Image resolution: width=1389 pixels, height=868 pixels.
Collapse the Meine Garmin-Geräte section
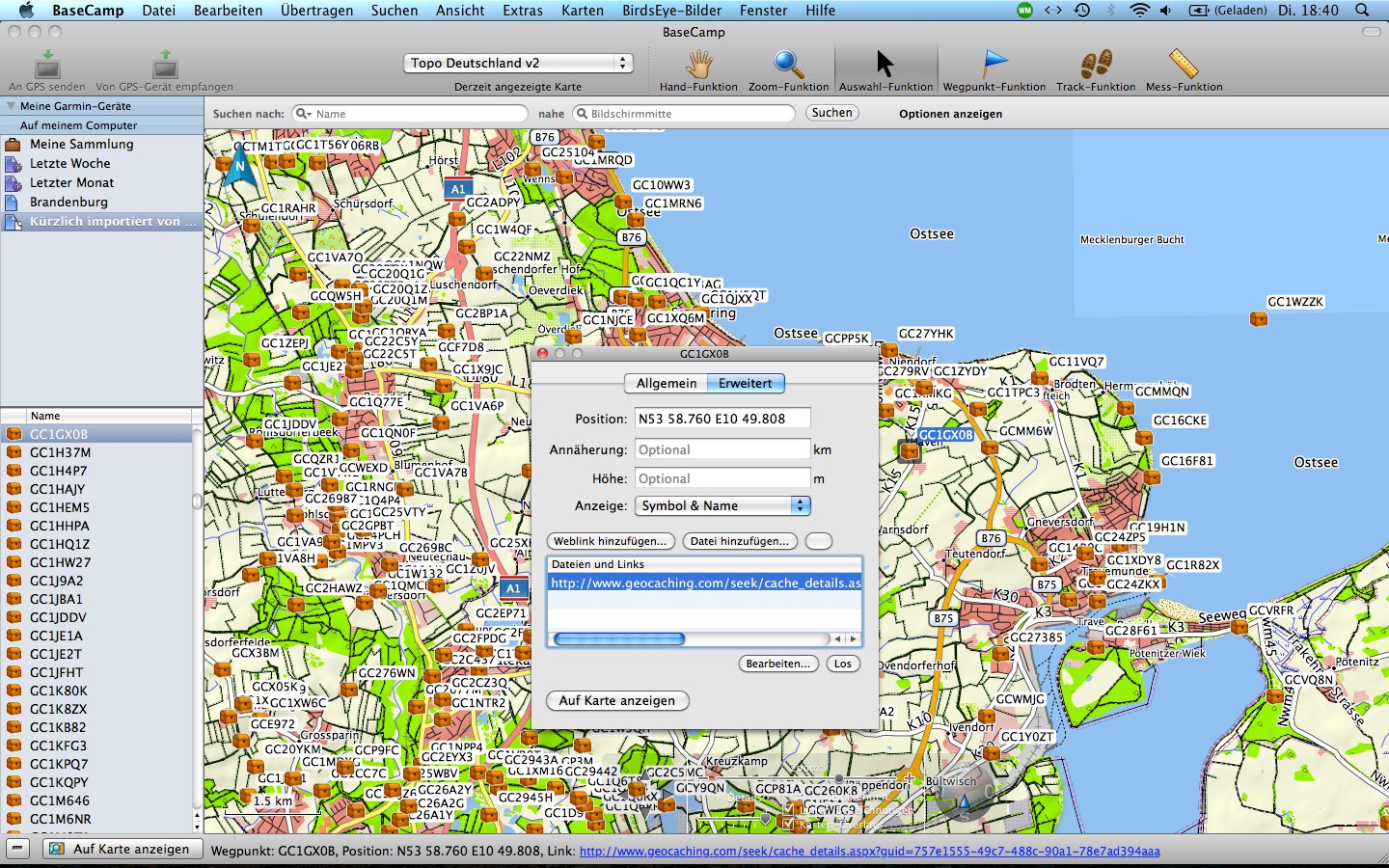pos(12,106)
